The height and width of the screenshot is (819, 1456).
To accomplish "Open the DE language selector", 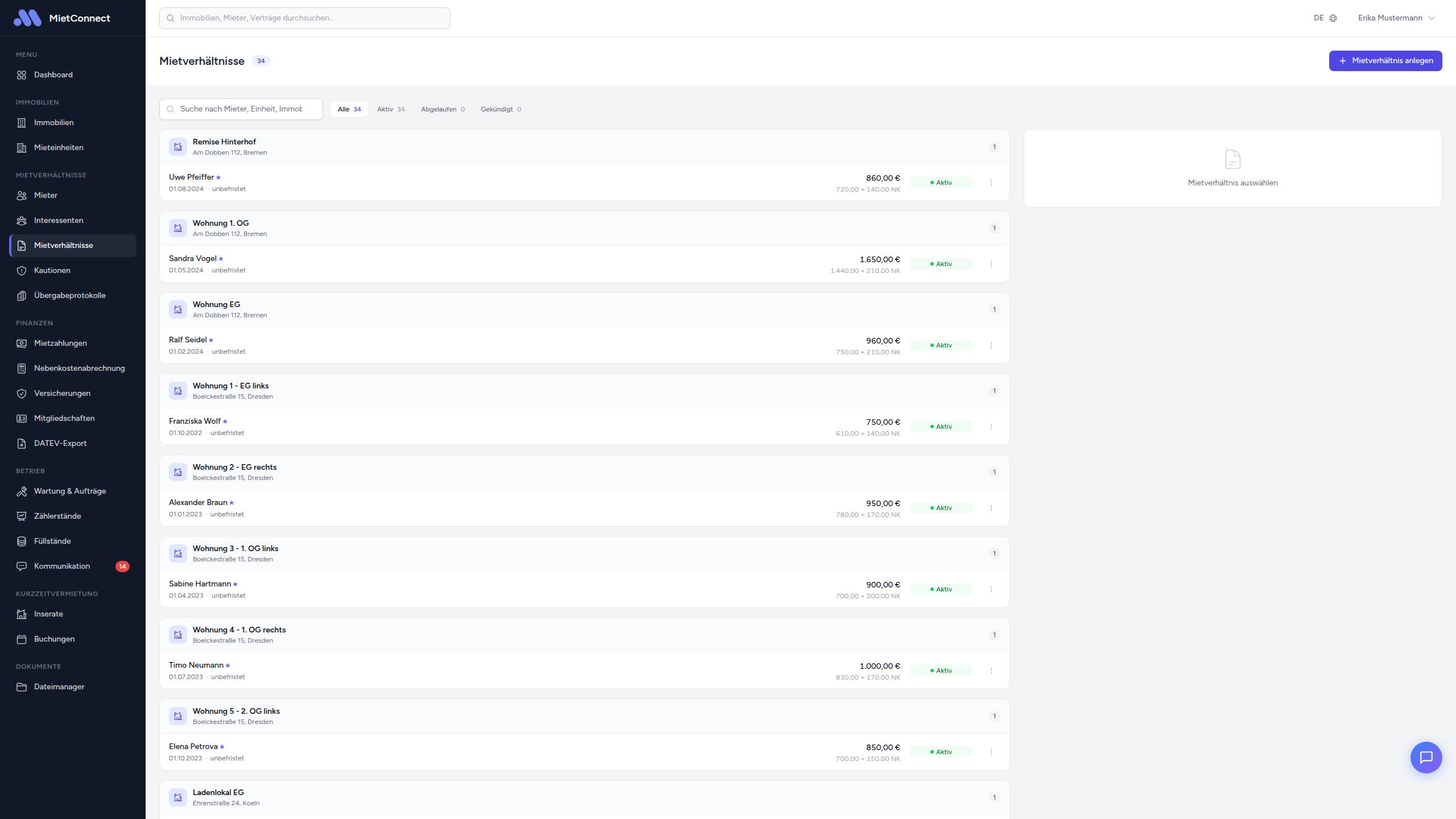I will [x=1319, y=18].
